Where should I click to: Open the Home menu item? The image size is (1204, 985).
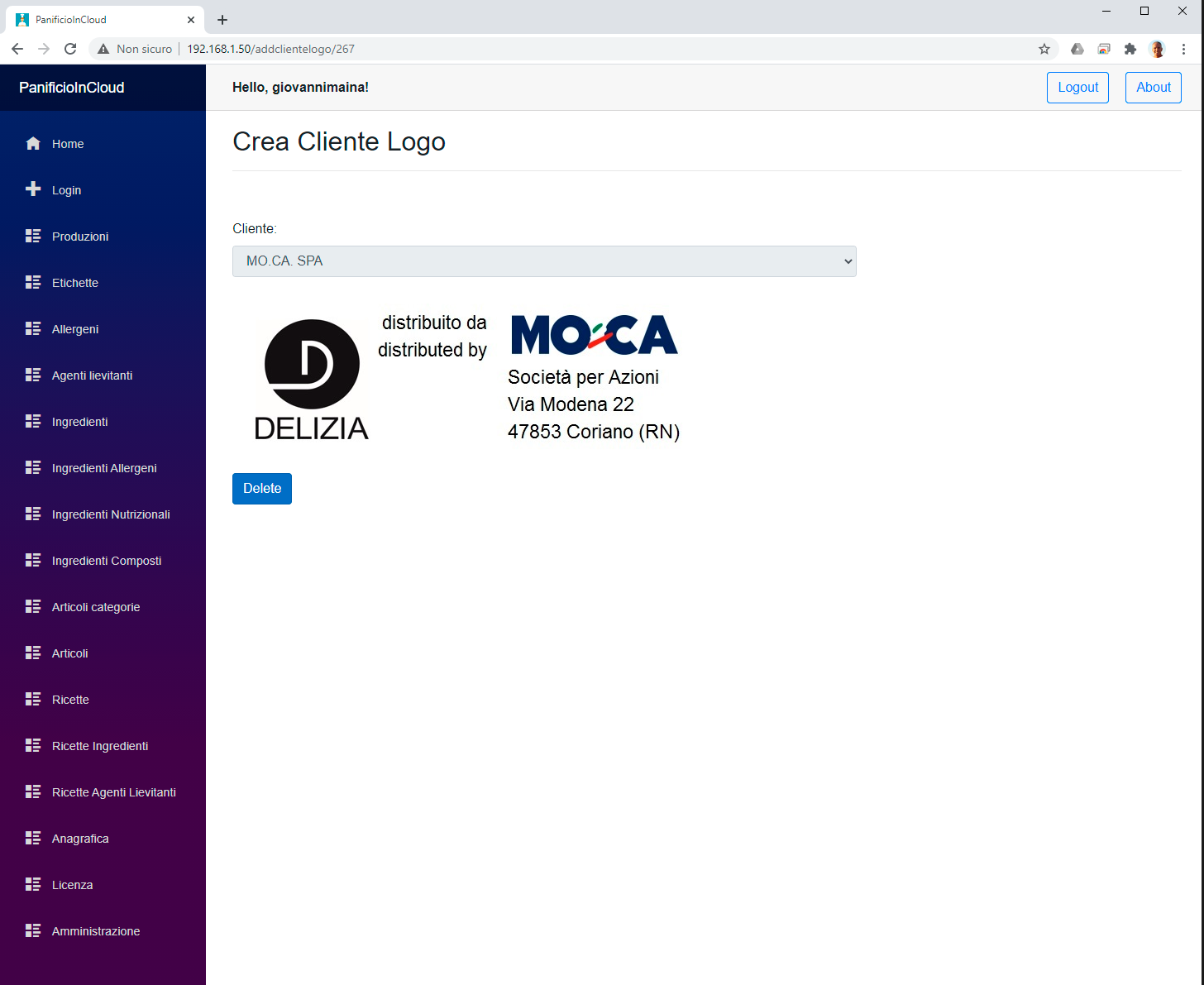pos(103,144)
